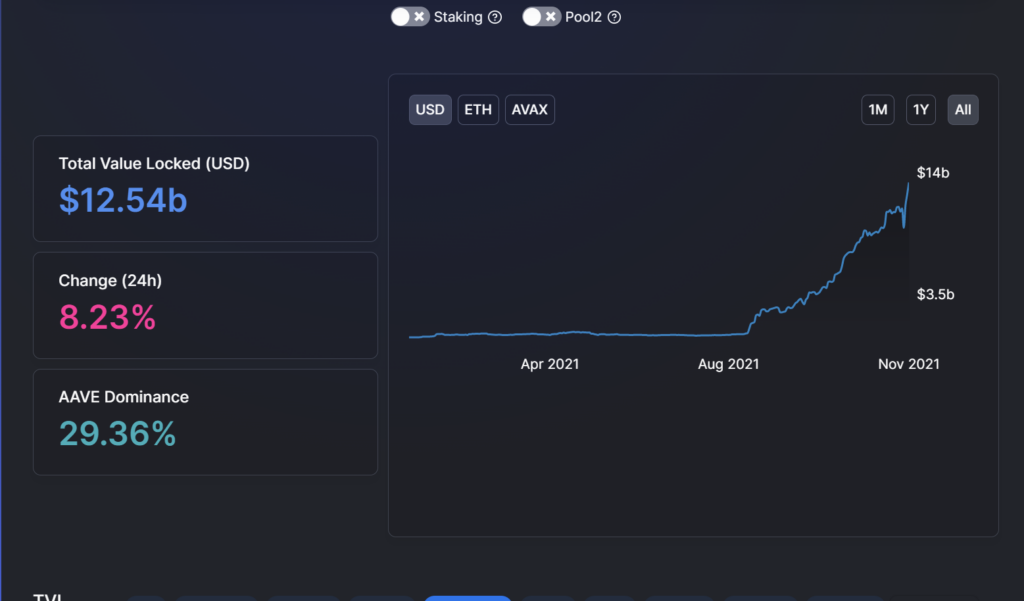The image size is (1024, 601).
Task: Click the Apr 2021 axis label
Action: pyautogui.click(x=550, y=364)
